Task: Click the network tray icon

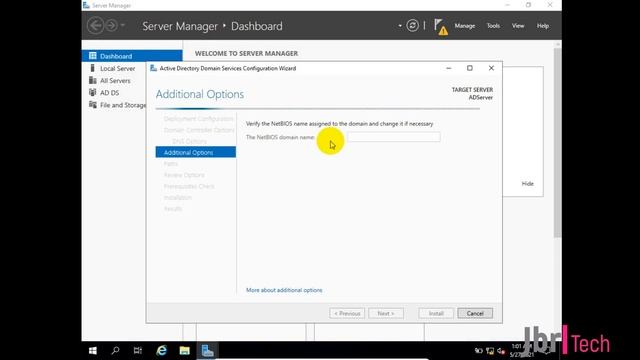Action: point(490,351)
